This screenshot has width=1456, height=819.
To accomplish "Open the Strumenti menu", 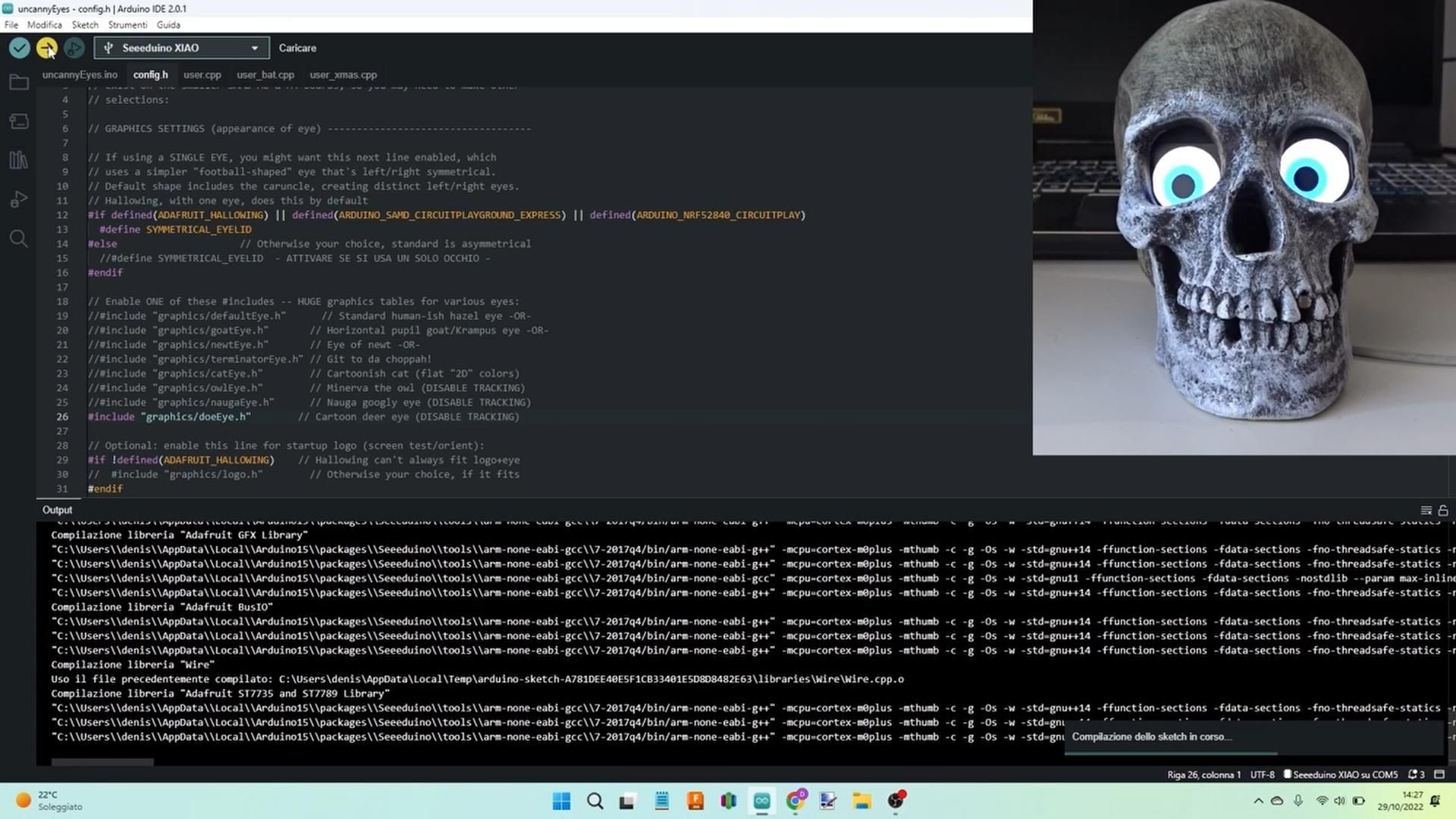I will coord(127,24).
